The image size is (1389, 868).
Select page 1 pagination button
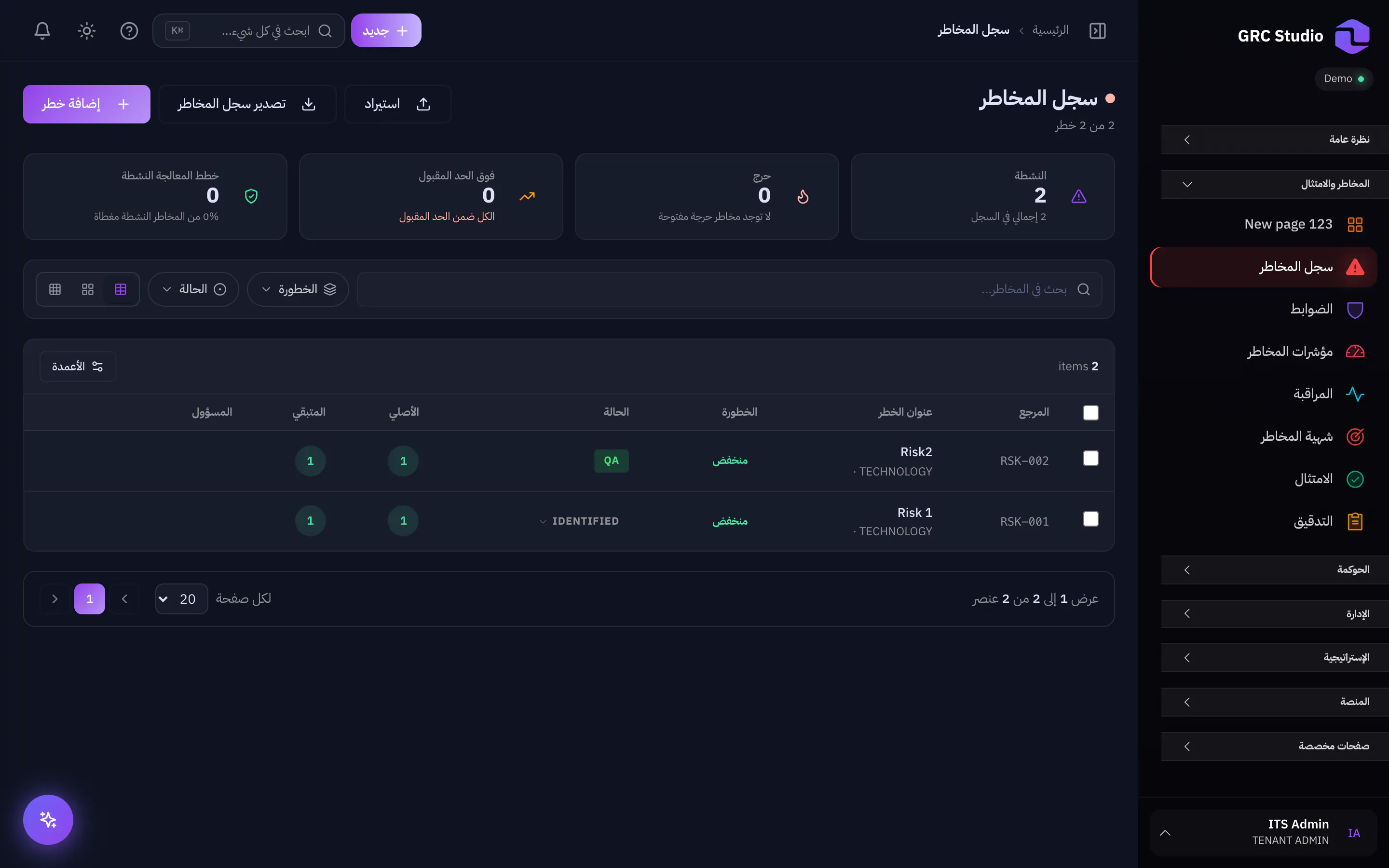[x=90, y=599]
